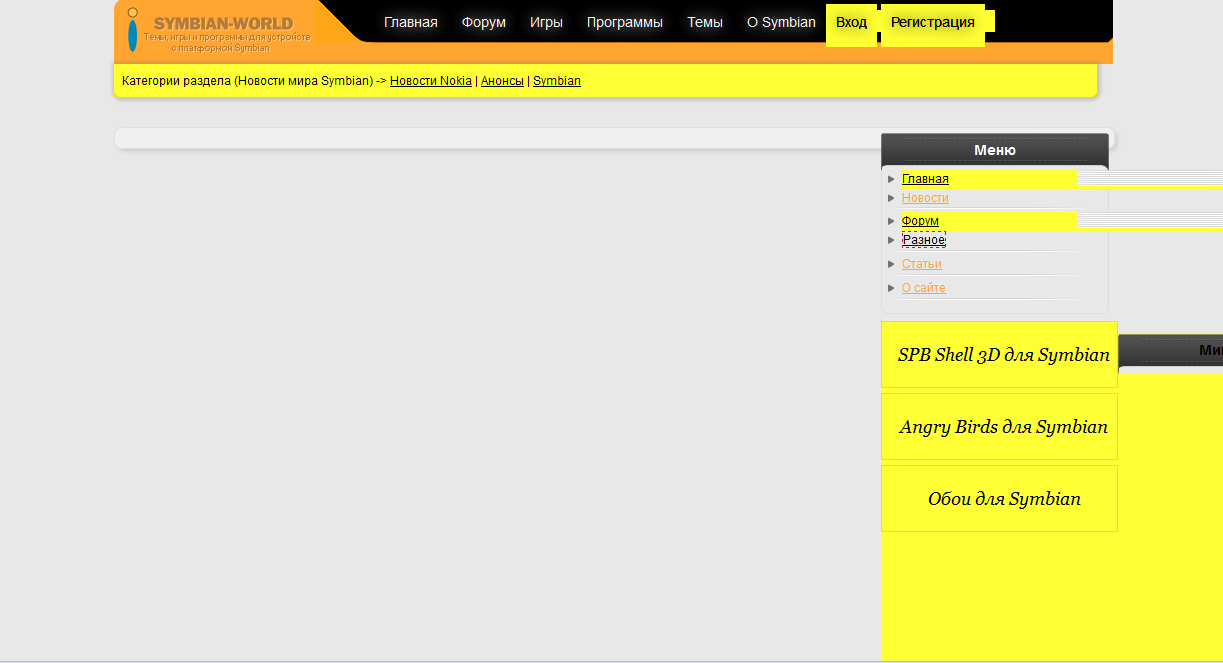1223x663 pixels.
Task: Click the Вход login button
Action: [x=851, y=23]
